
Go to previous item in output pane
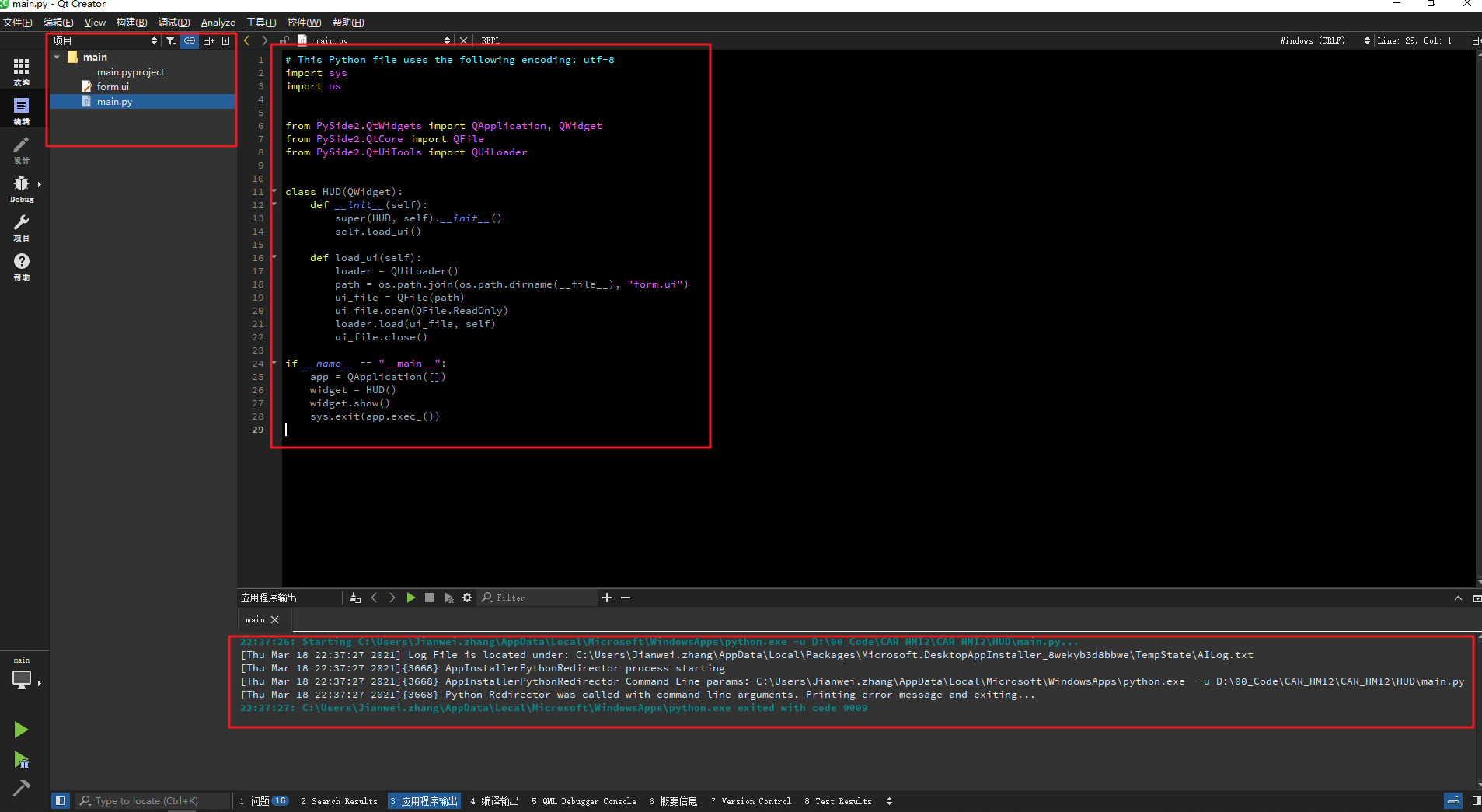tap(375, 598)
